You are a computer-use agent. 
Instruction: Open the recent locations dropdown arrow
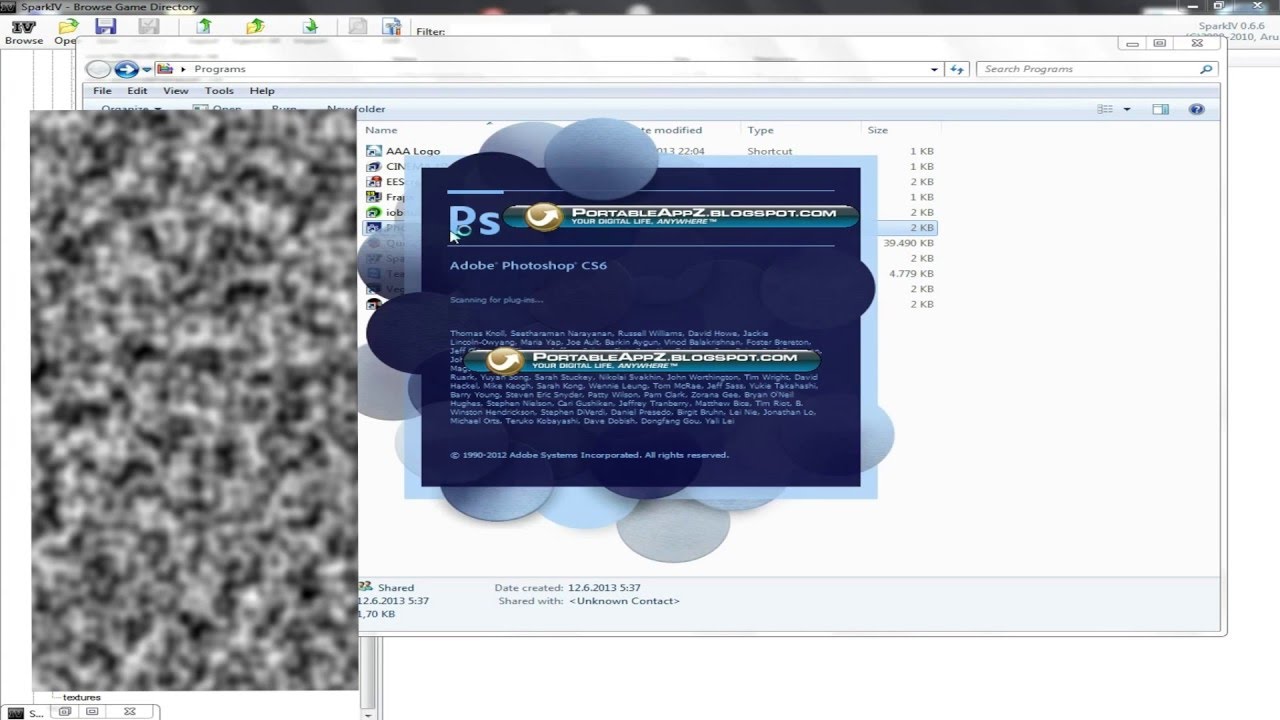coord(146,69)
